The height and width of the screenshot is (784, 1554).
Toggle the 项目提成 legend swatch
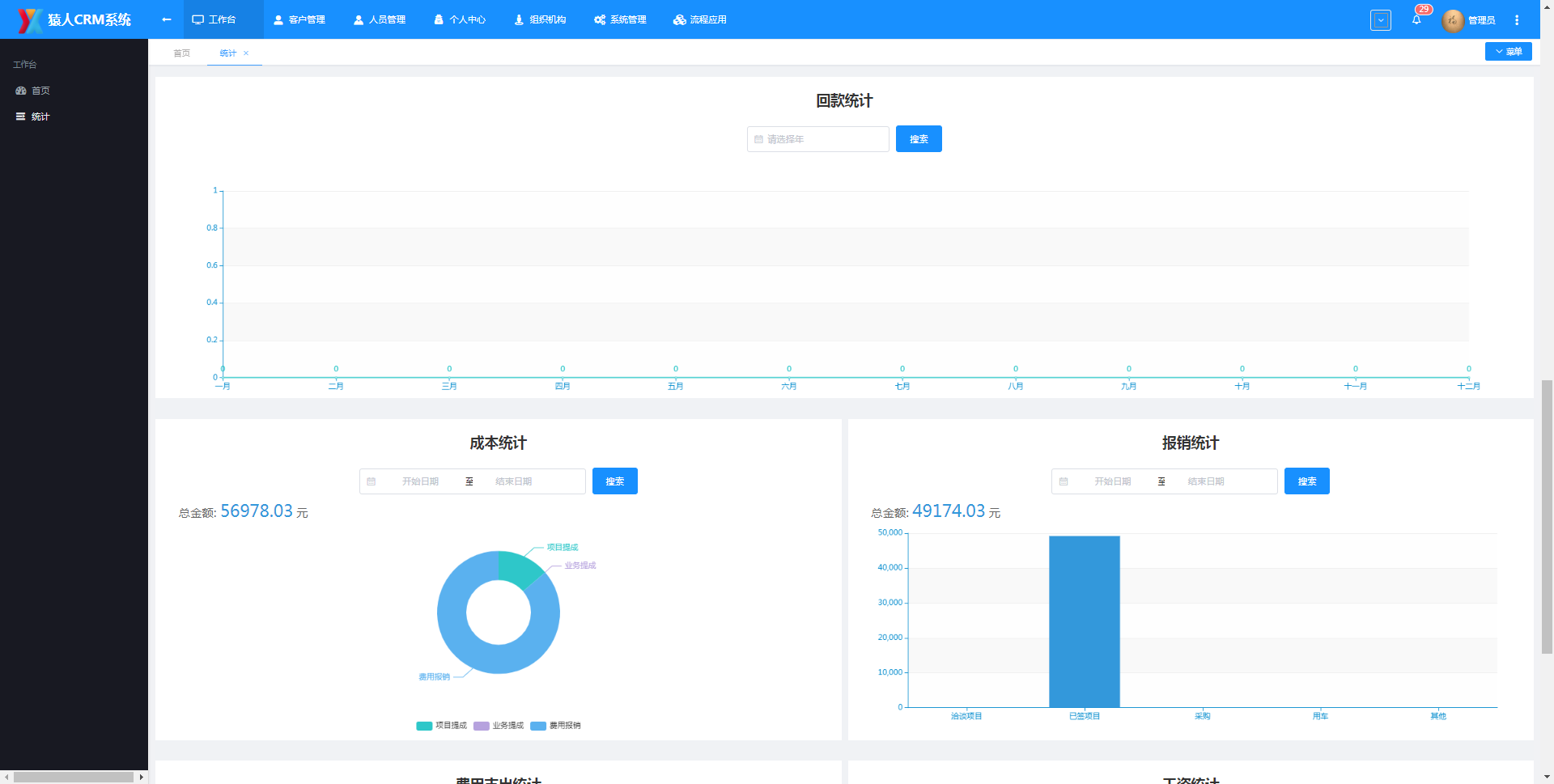424,726
